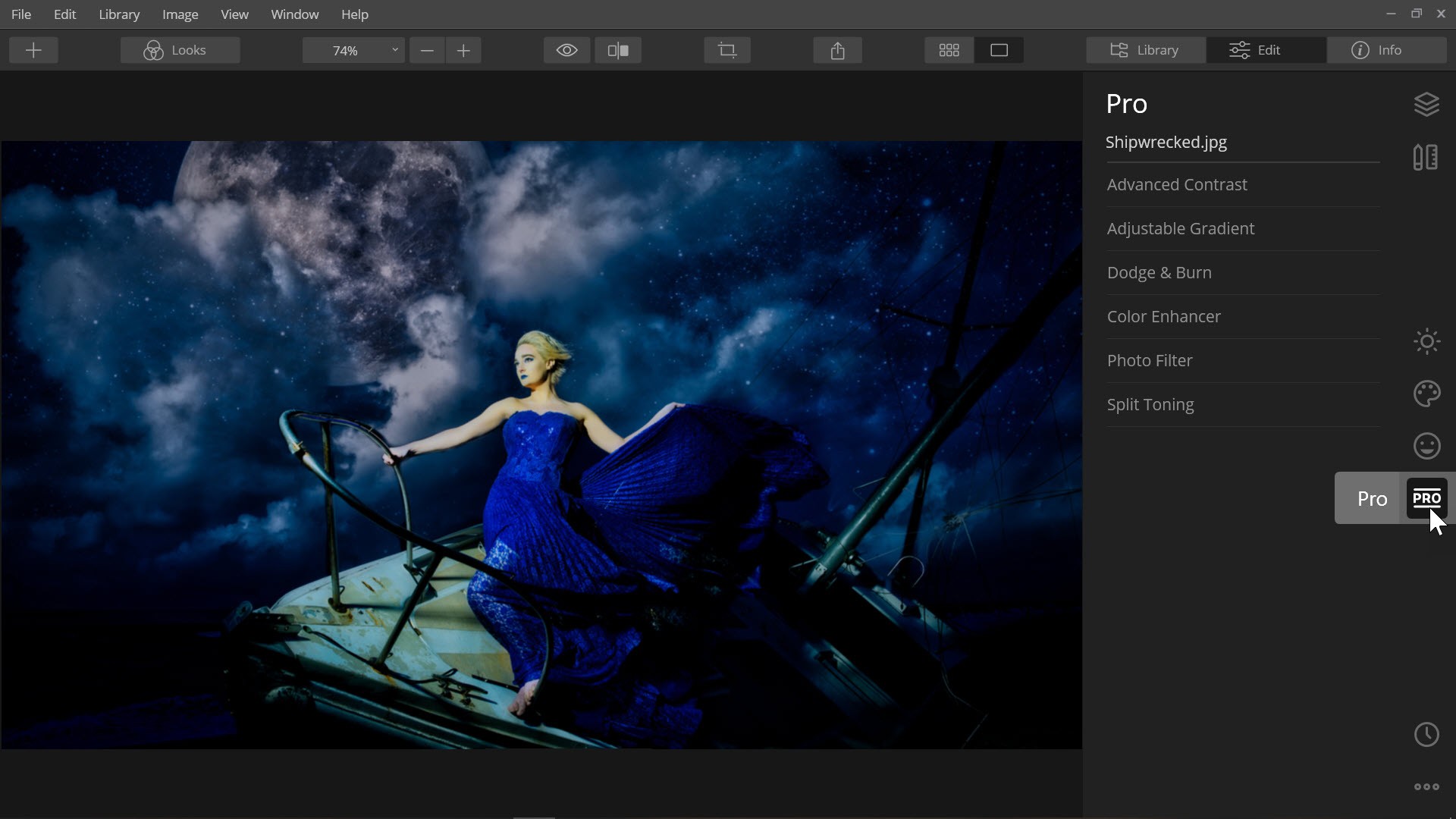Expand the Dodge & Burn tool
The height and width of the screenshot is (819, 1456).
pos(1159,272)
